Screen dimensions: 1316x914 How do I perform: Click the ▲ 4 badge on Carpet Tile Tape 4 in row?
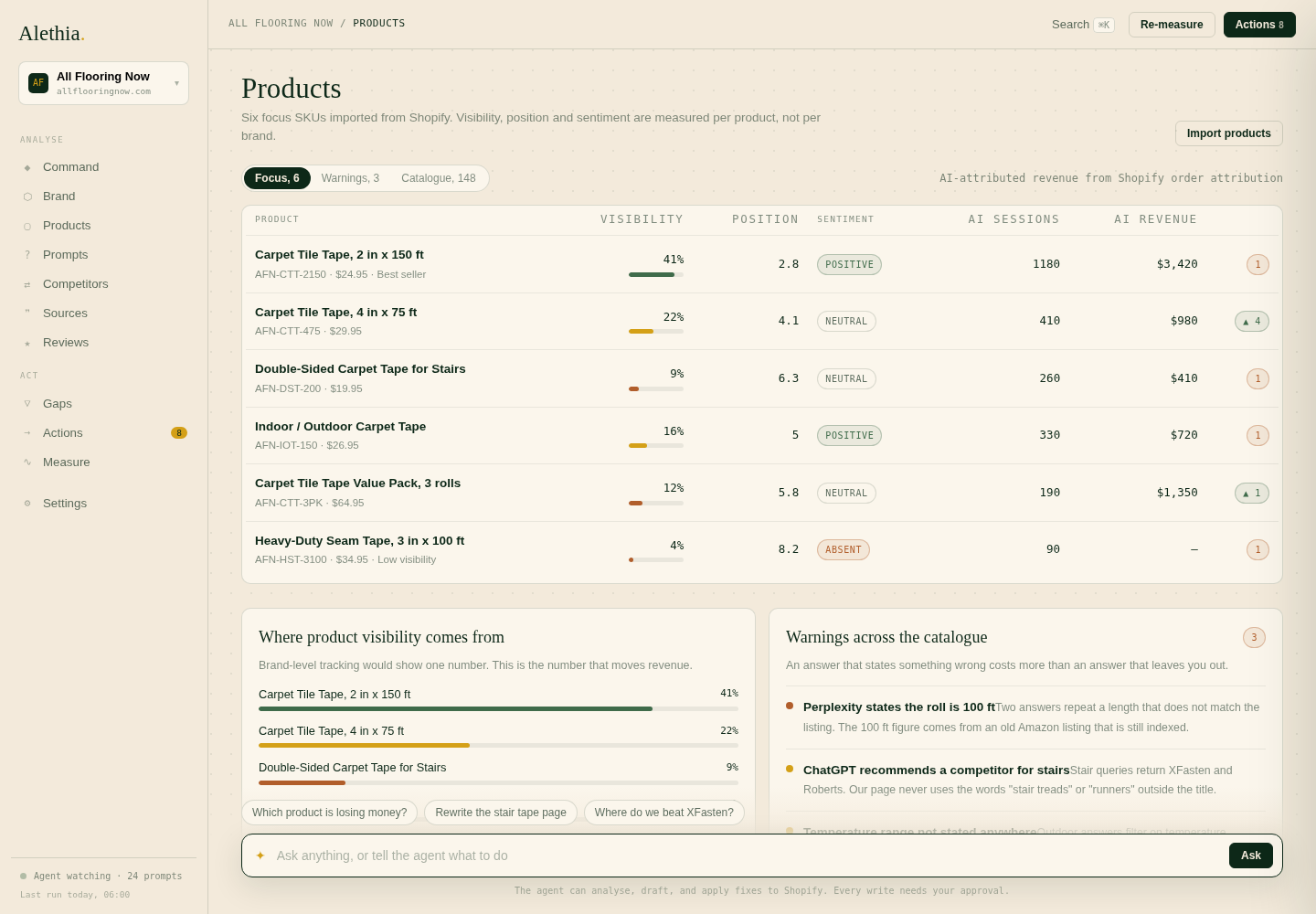click(1252, 321)
